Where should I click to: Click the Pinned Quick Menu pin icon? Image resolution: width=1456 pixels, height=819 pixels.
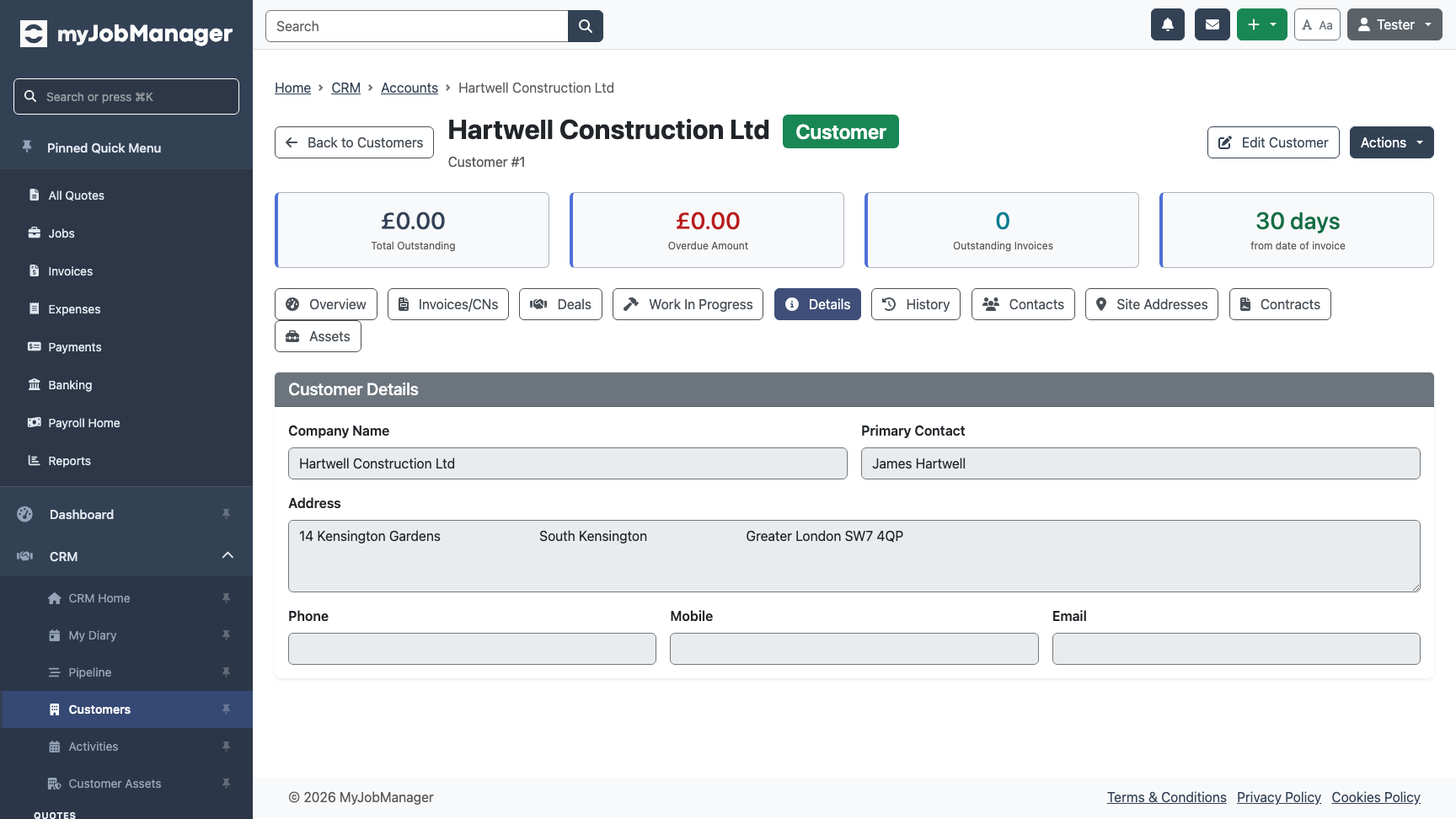point(27,147)
